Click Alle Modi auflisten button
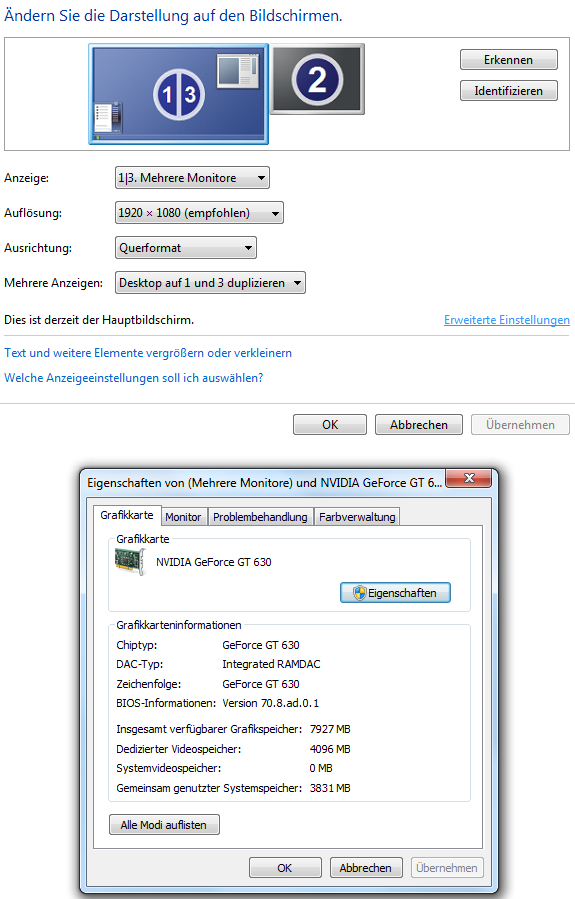 (x=164, y=824)
